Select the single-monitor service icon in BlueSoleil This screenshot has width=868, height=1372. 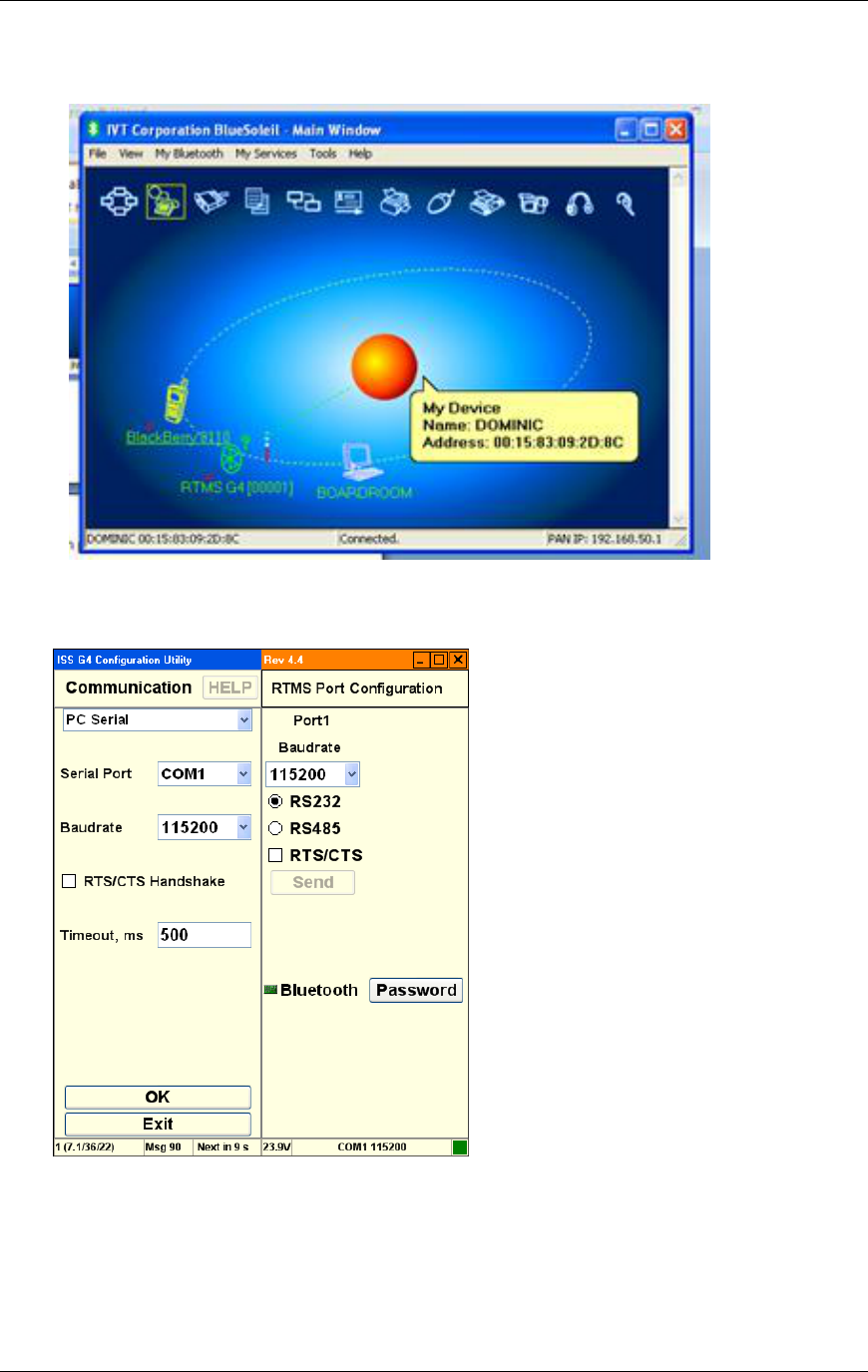coord(349,203)
